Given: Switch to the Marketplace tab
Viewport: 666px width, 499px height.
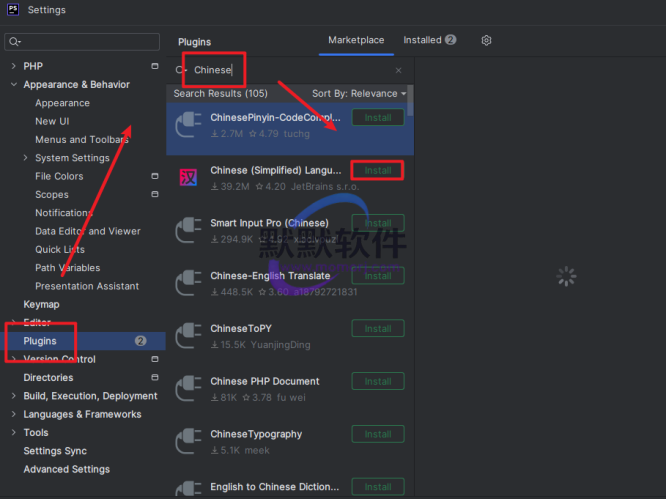Looking at the screenshot, I should tap(356, 40).
